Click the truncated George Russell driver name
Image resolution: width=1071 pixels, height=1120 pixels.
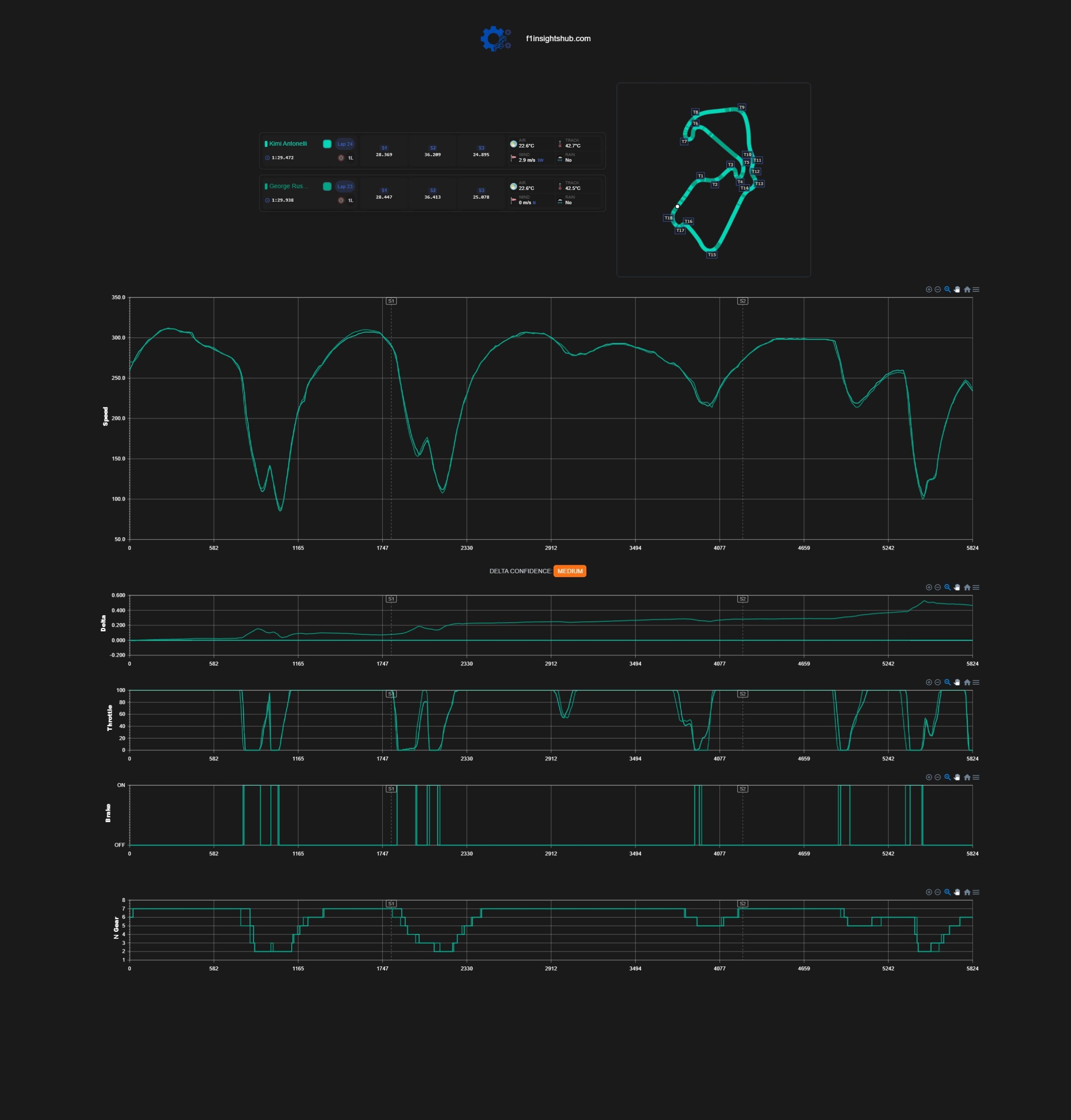(x=288, y=186)
